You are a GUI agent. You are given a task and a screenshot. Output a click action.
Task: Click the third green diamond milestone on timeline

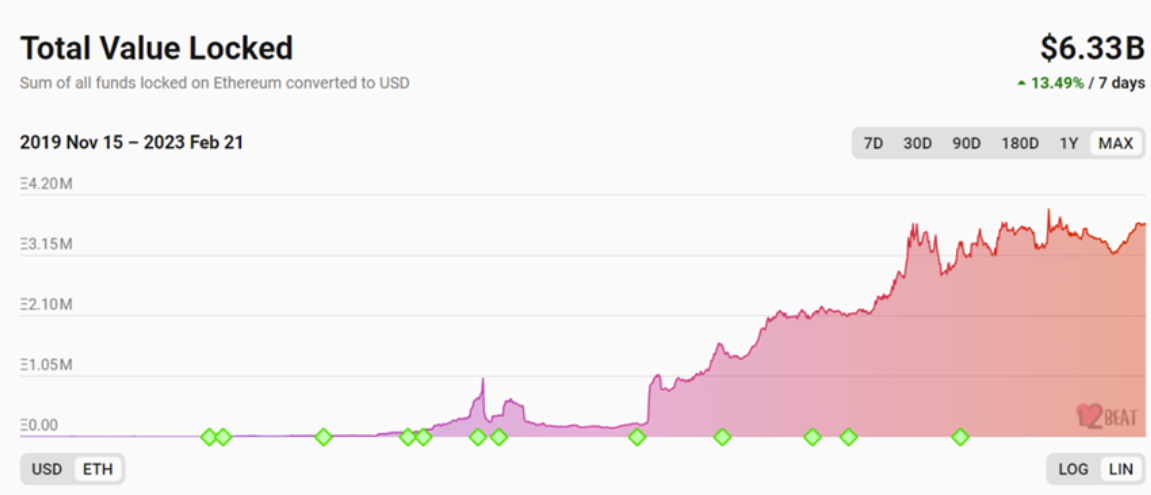pyautogui.click(x=324, y=437)
